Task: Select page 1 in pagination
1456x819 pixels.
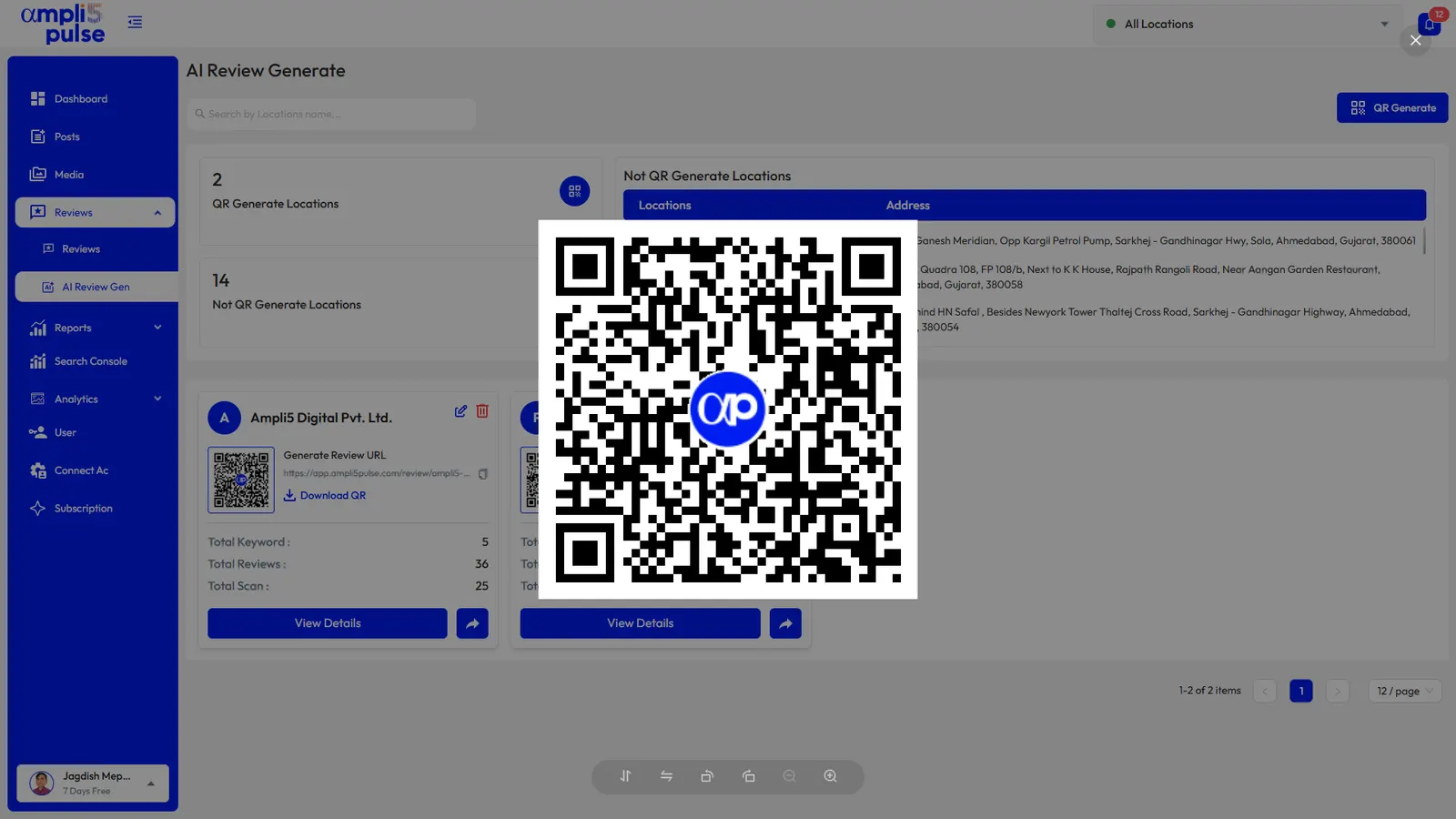Action: (1301, 691)
